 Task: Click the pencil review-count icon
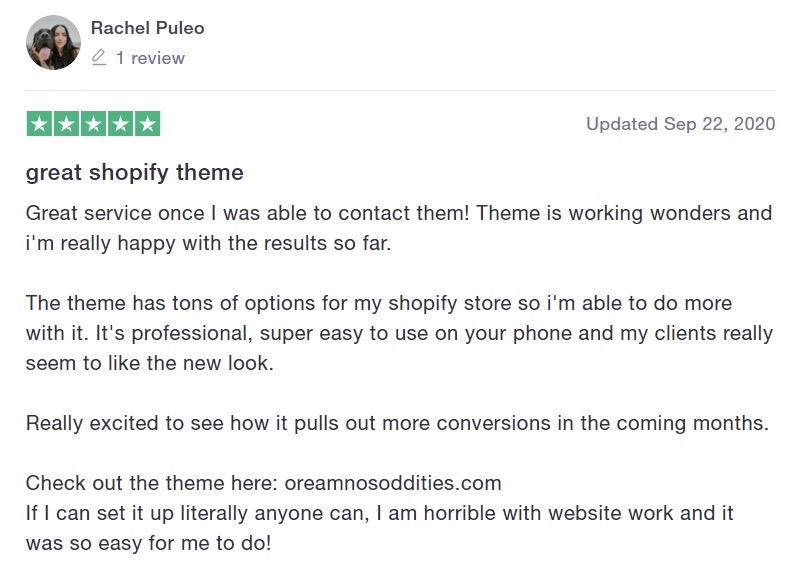pyautogui.click(x=99, y=57)
